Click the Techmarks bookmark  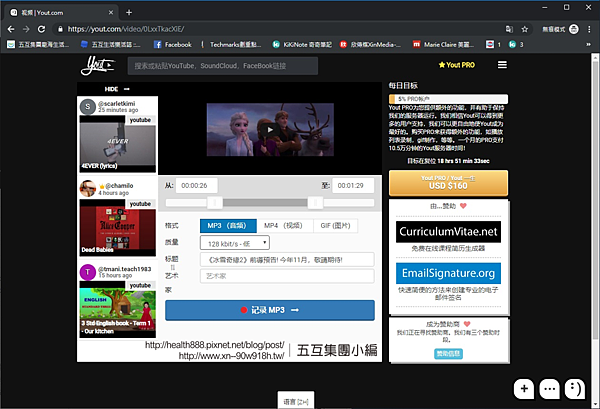(x=231, y=45)
